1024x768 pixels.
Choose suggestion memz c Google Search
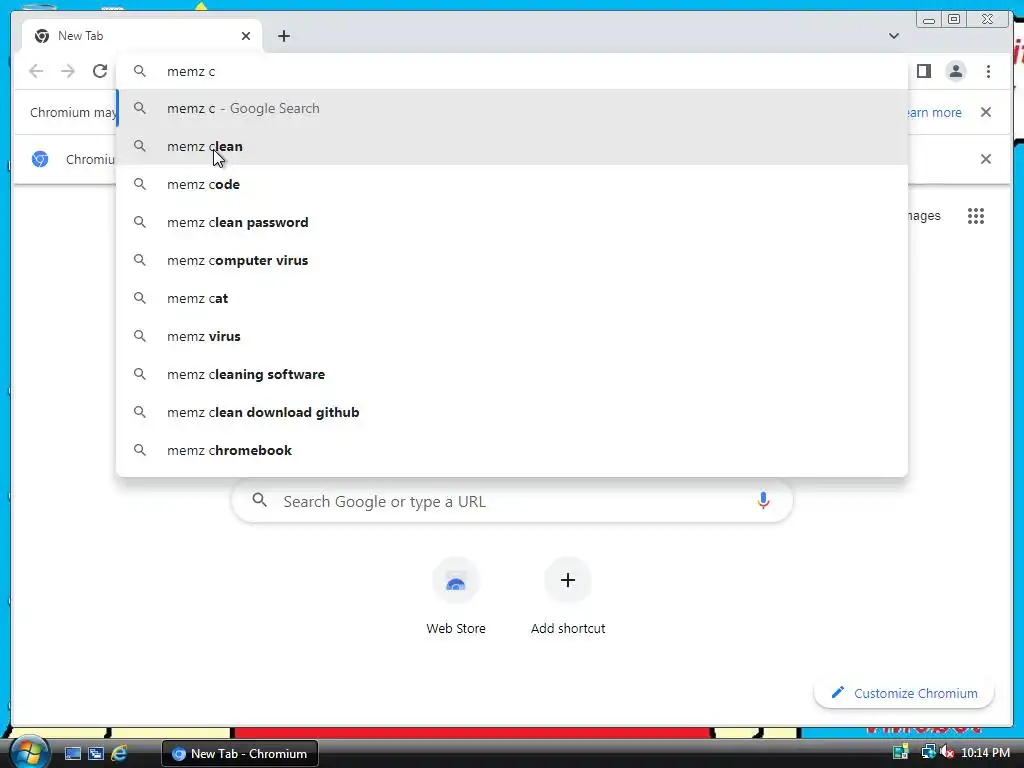512,108
